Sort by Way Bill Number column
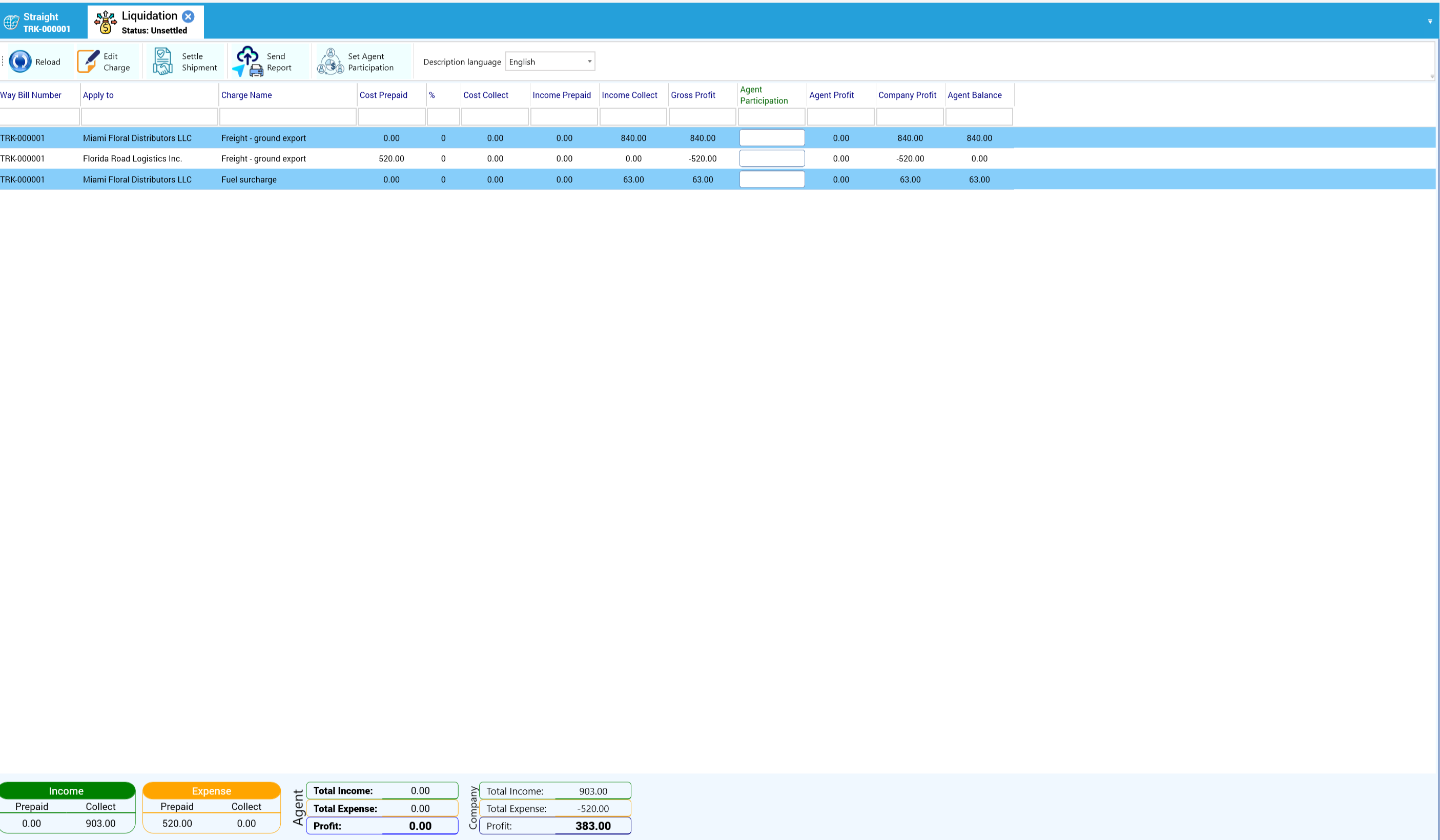The height and width of the screenshot is (840, 1440). coord(31,95)
